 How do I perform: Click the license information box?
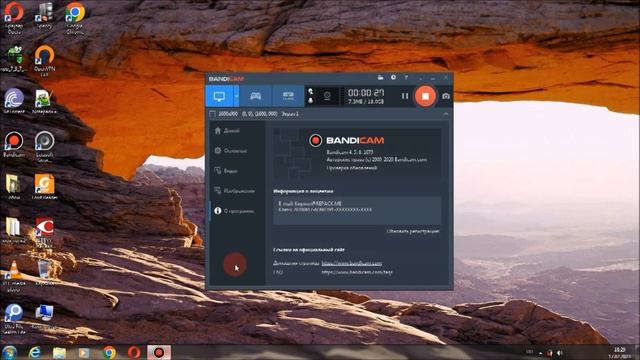pyautogui.click(x=357, y=210)
